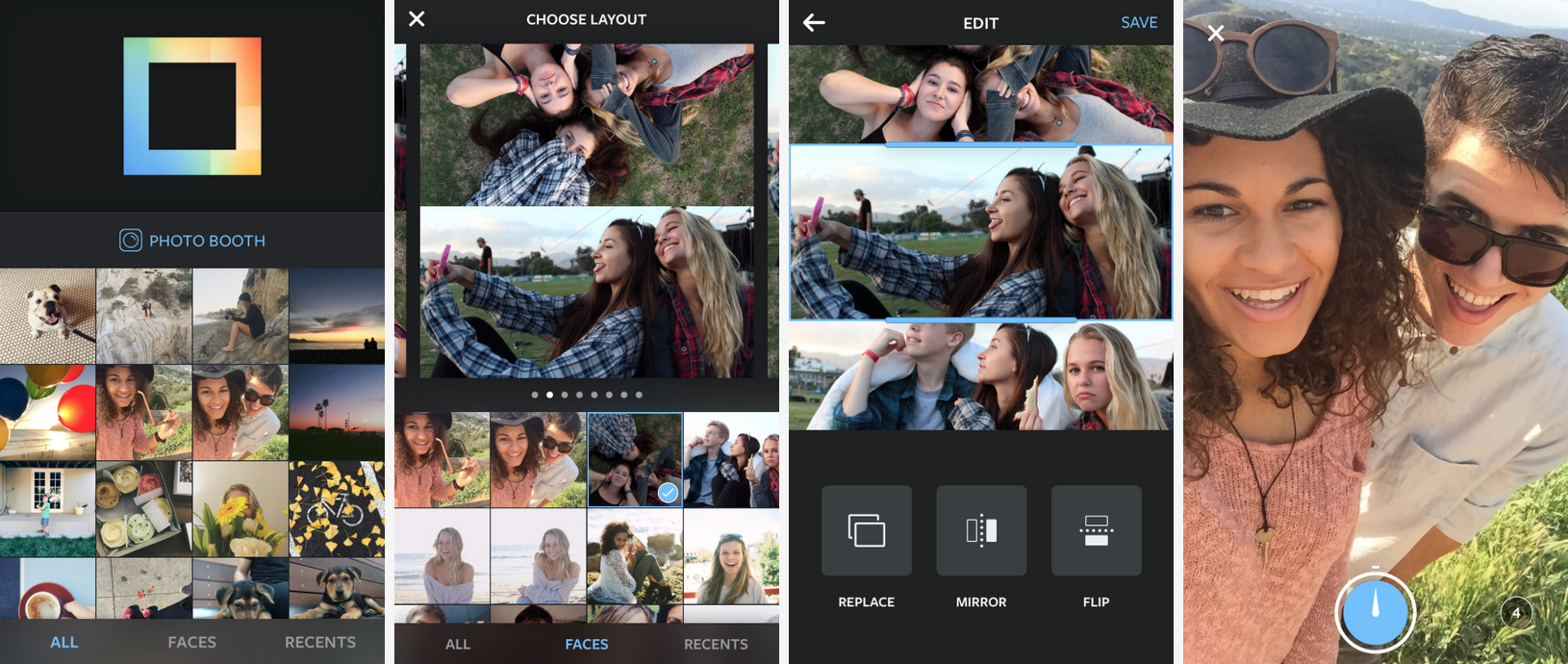Select the bottom three-friends collage panel
The height and width of the screenshot is (664, 1568).
(980, 376)
